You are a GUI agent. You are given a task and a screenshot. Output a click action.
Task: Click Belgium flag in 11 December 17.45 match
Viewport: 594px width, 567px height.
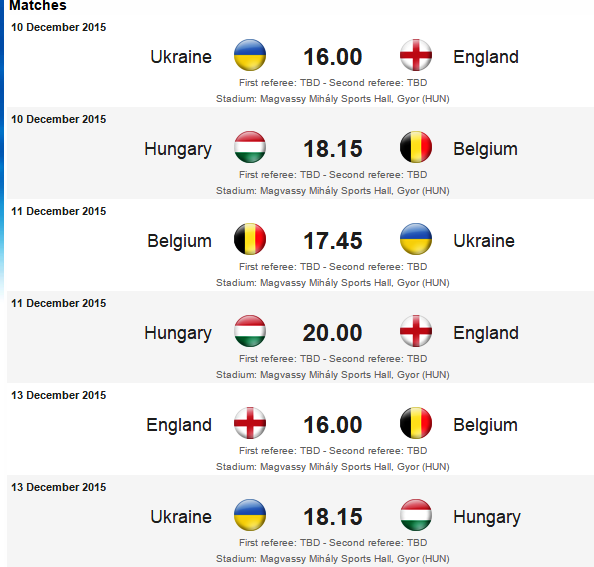point(250,239)
